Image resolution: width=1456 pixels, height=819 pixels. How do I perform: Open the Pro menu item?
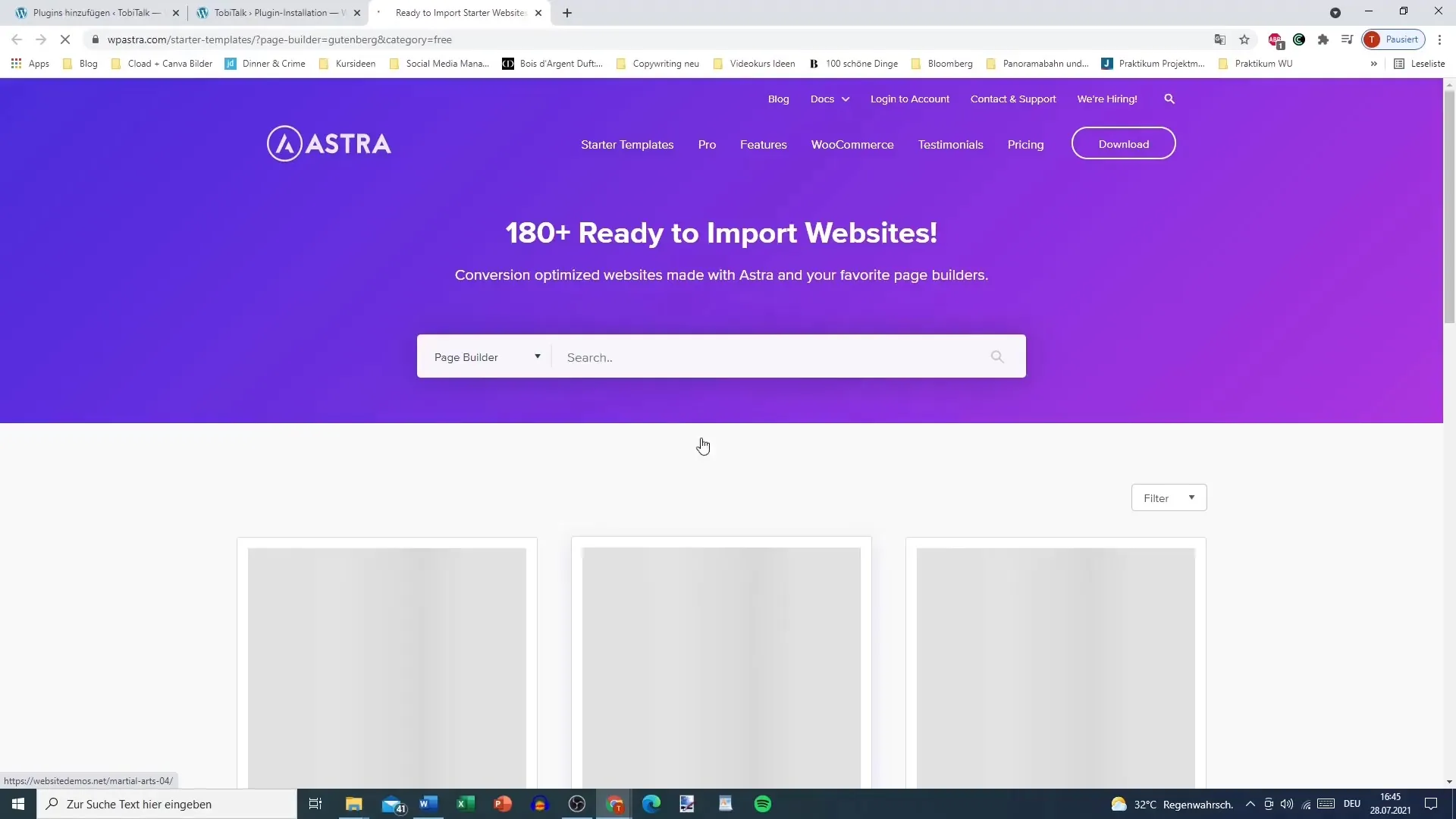707,145
